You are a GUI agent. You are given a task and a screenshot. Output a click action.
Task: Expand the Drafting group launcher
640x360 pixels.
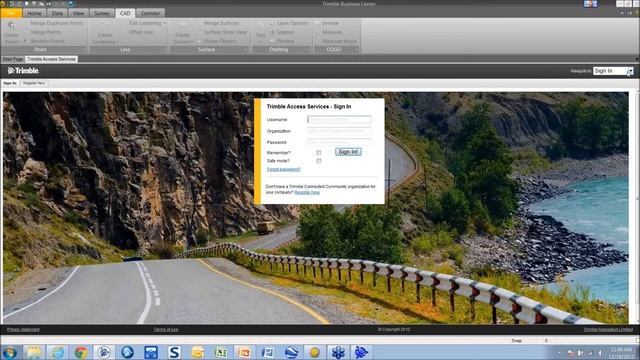[308, 50]
